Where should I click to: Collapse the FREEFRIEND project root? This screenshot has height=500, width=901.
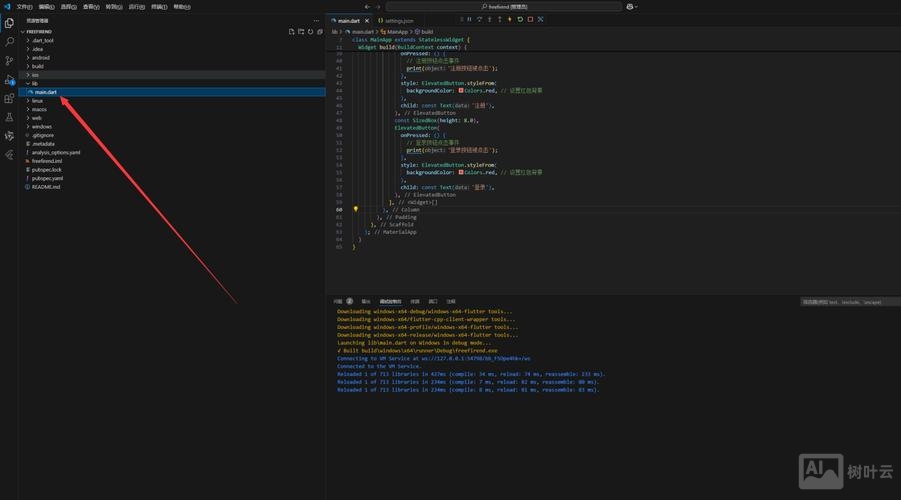[45, 32]
